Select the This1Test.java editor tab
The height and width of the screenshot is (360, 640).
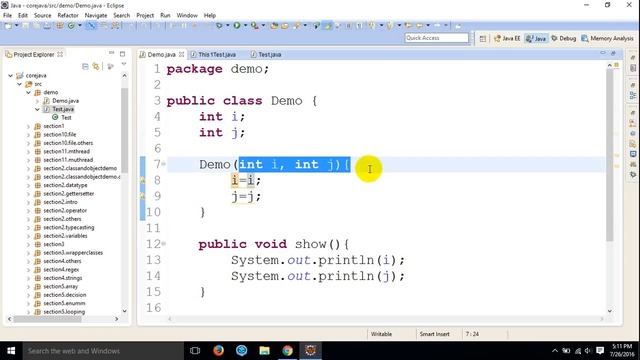click(x=213, y=54)
